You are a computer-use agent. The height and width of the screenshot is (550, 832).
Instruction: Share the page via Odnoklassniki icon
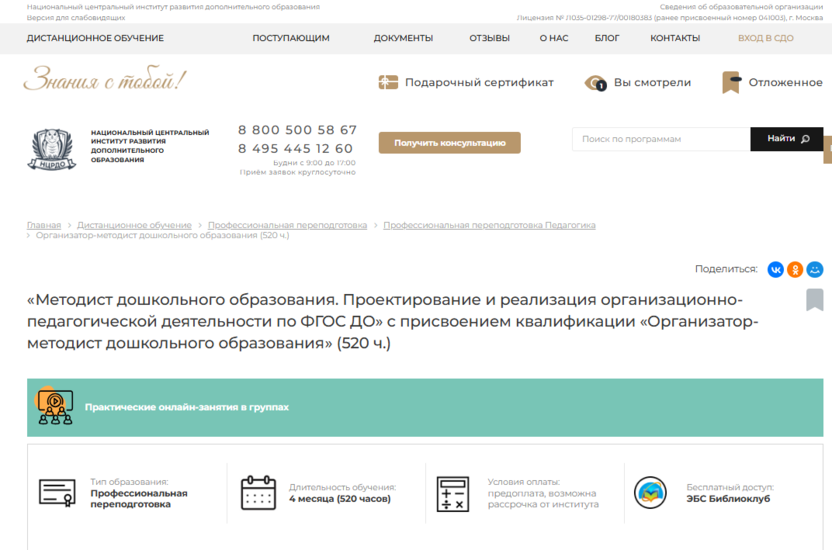[795, 269]
